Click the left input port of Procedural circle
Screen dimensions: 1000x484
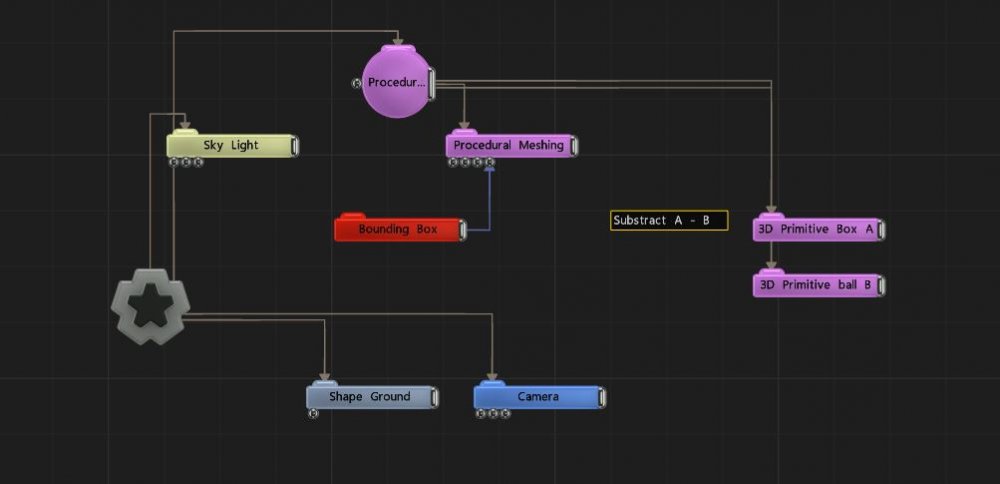(357, 83)
